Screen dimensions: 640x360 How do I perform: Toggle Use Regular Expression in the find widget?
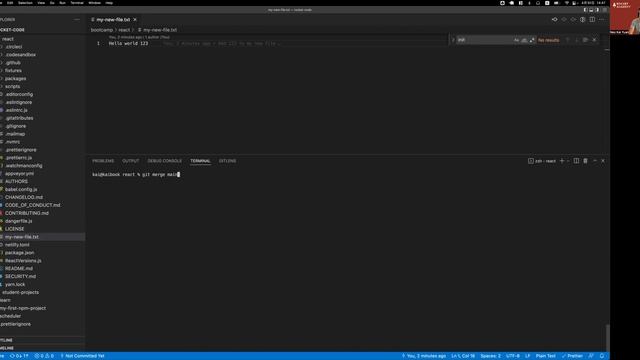(532, 40)
